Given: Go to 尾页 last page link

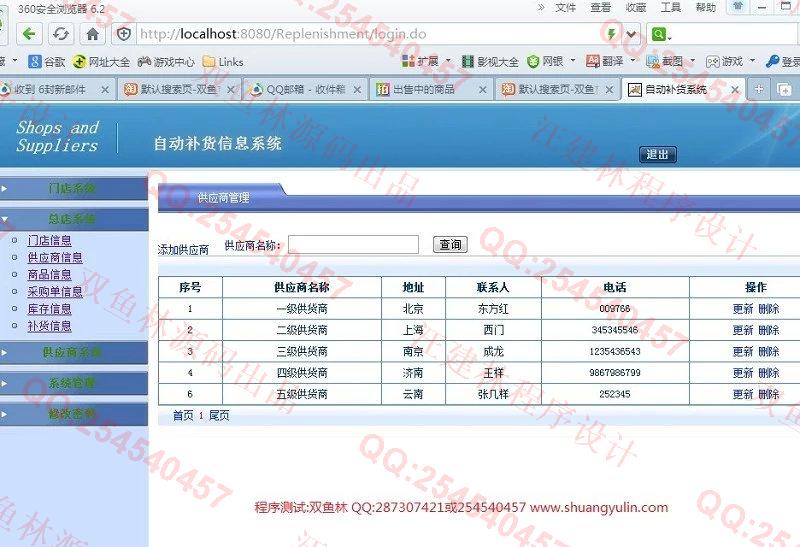Looking at the screenshot, I should click(x=219, y=415).
